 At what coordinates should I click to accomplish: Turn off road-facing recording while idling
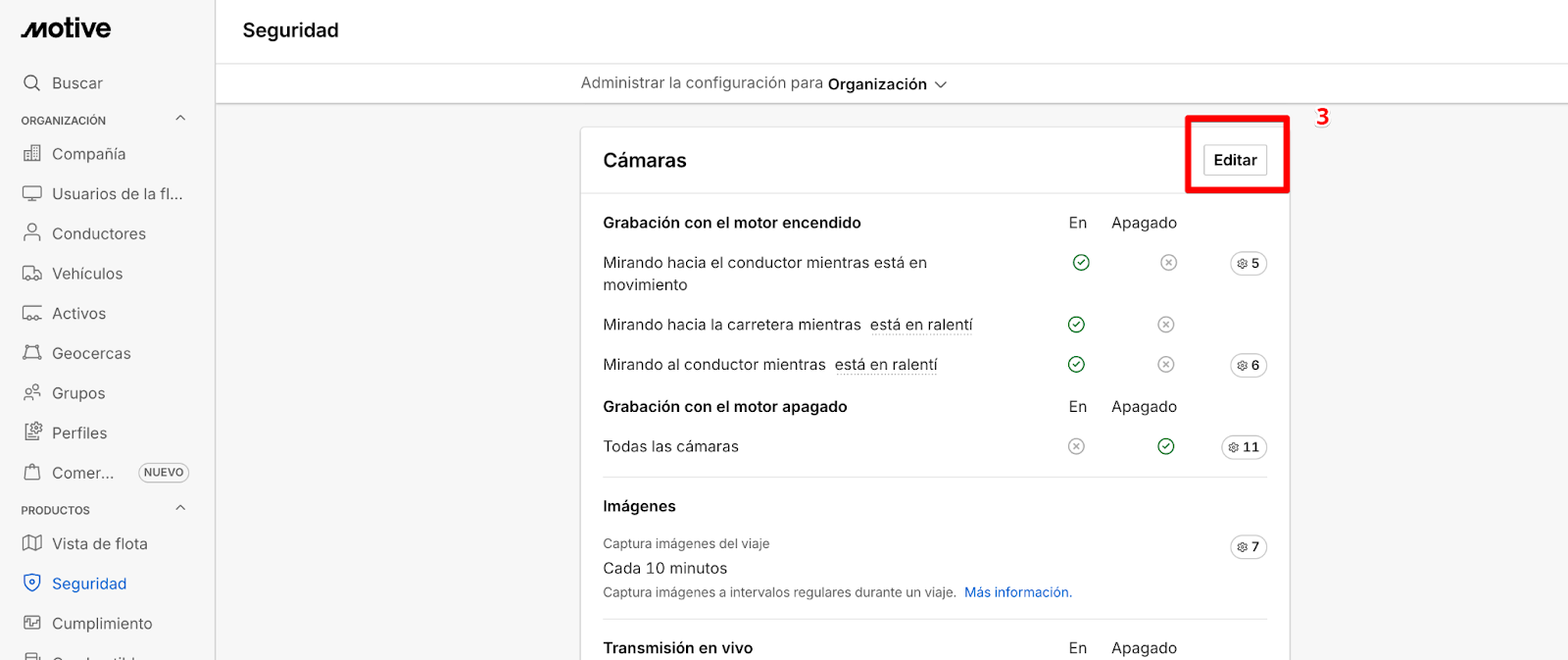tap(1165, 325)
